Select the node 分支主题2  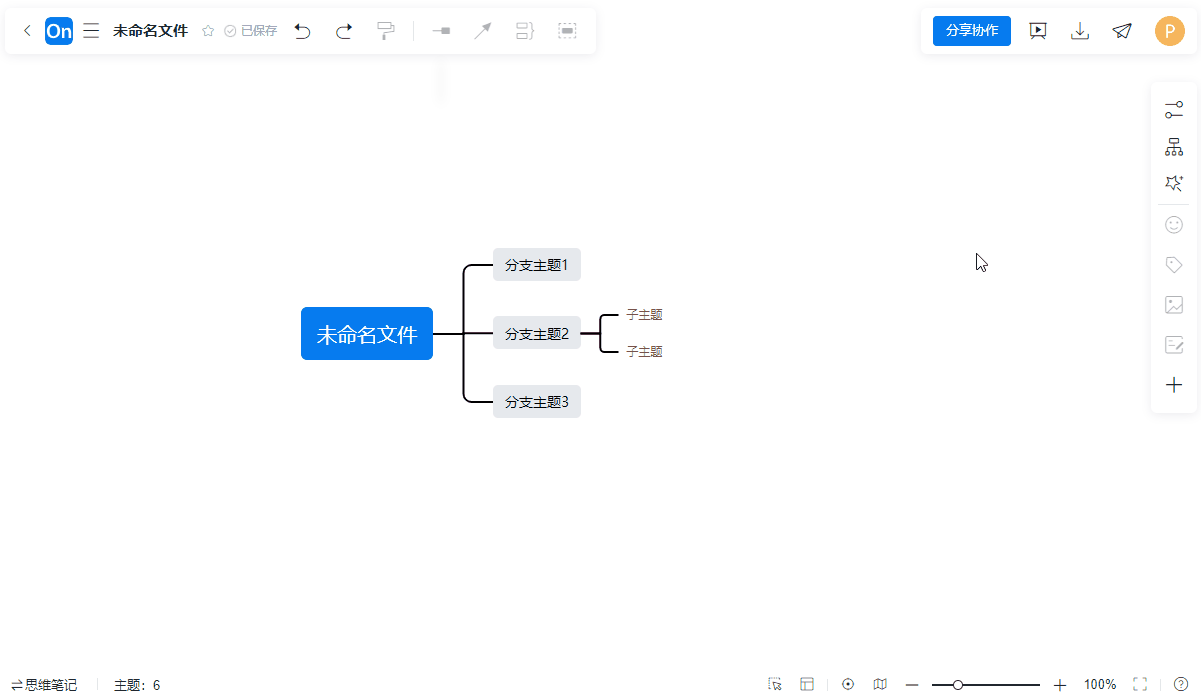pyautogui.click(x=537, y=333)
